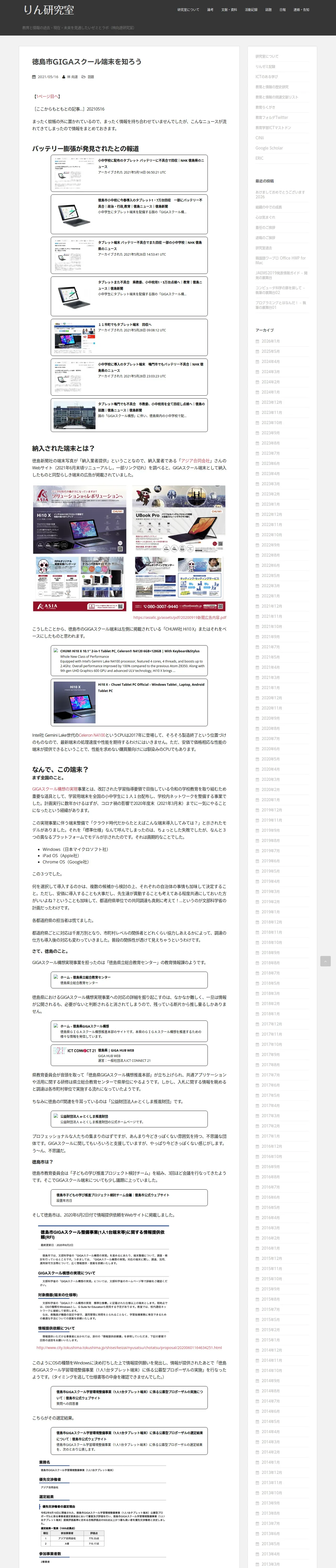Open the 研究室について top menu item

(188, 10)
